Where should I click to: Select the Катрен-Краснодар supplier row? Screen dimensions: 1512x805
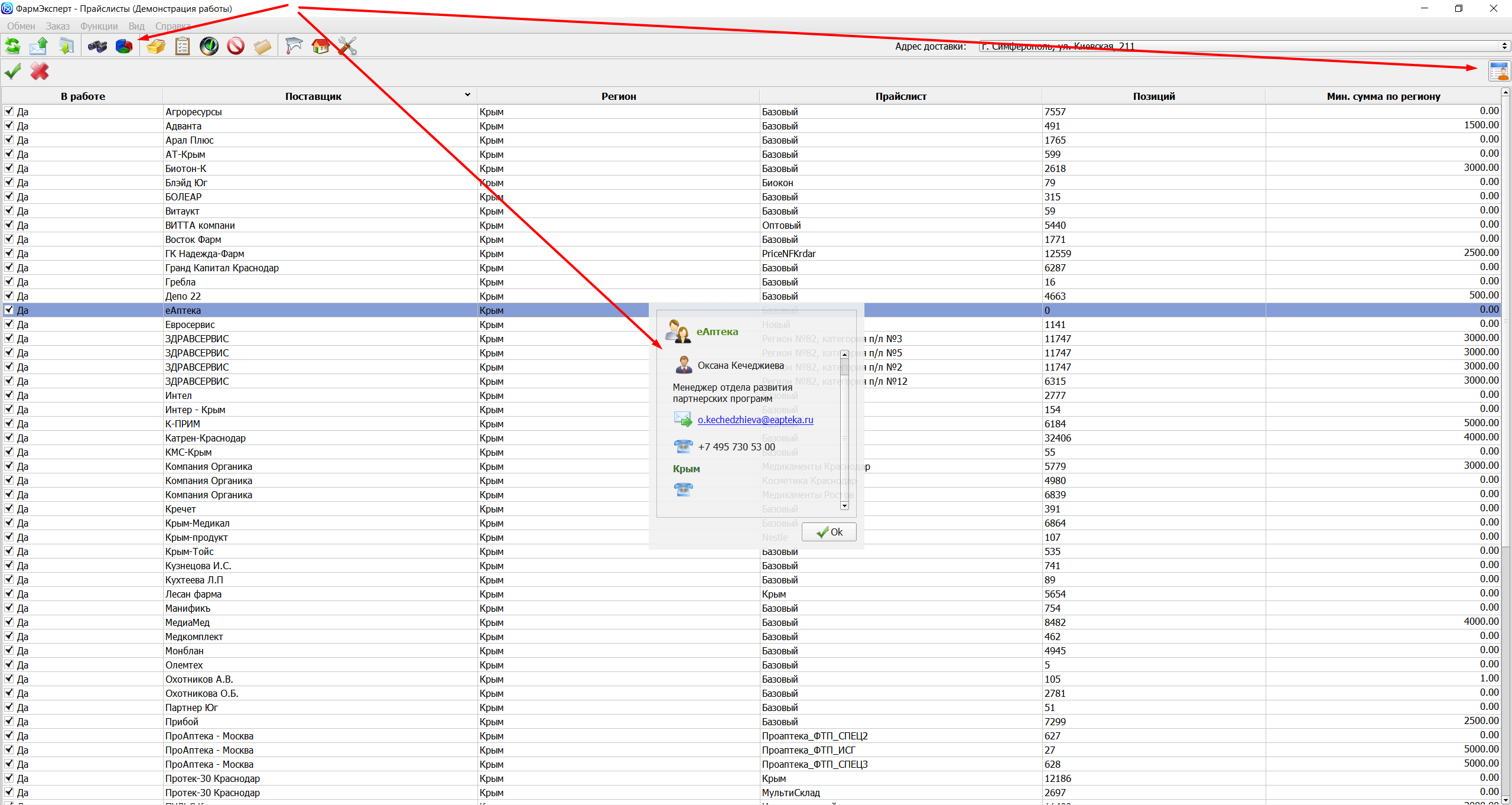pyautogui.click(x=205, y=438)
